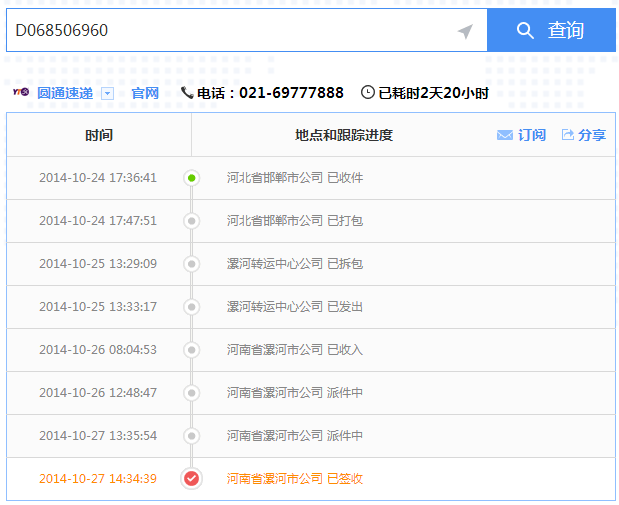Click the timeline dot for 已发出 row
This screenshot has height=505, width=619.
pos(191,307)
